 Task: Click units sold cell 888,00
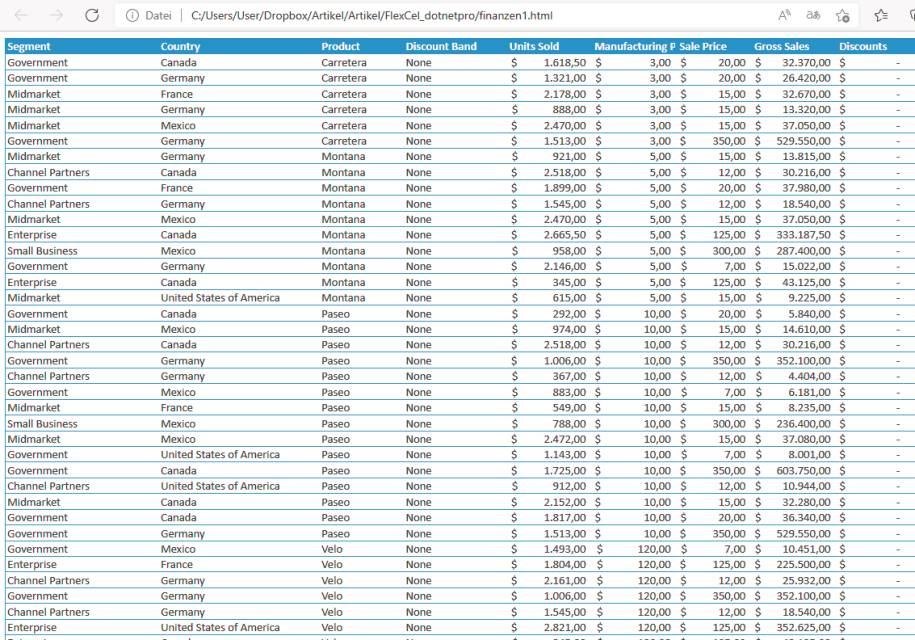tap(569, 110)
